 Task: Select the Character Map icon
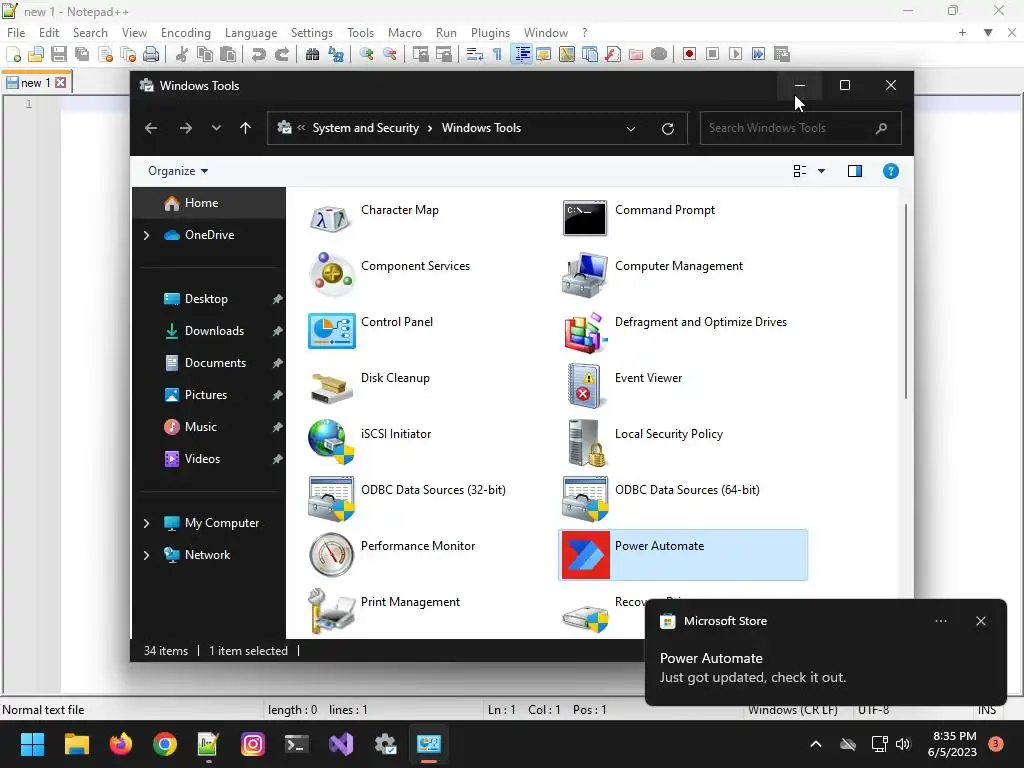pos(331,218)
